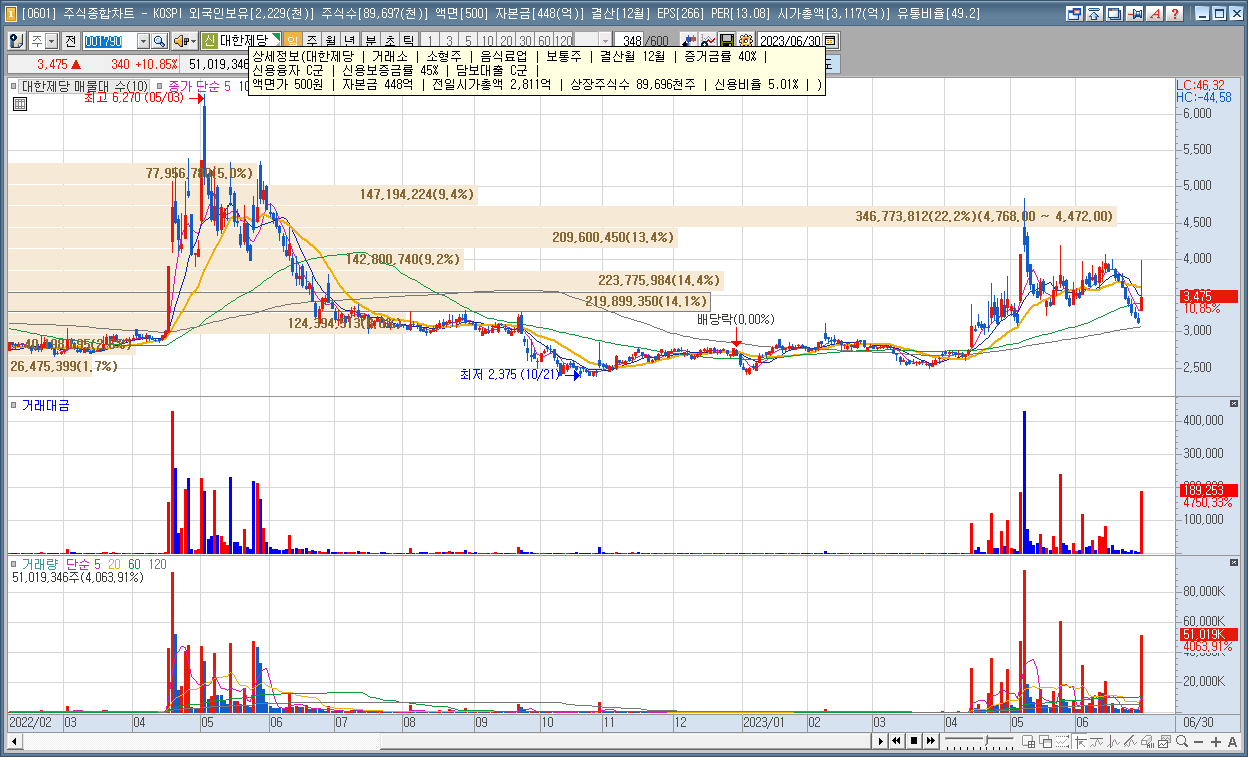Toggle the 거래대금 panel legend marker
The width and height of the screenshot is (1248, 757).
click(14, 406)
